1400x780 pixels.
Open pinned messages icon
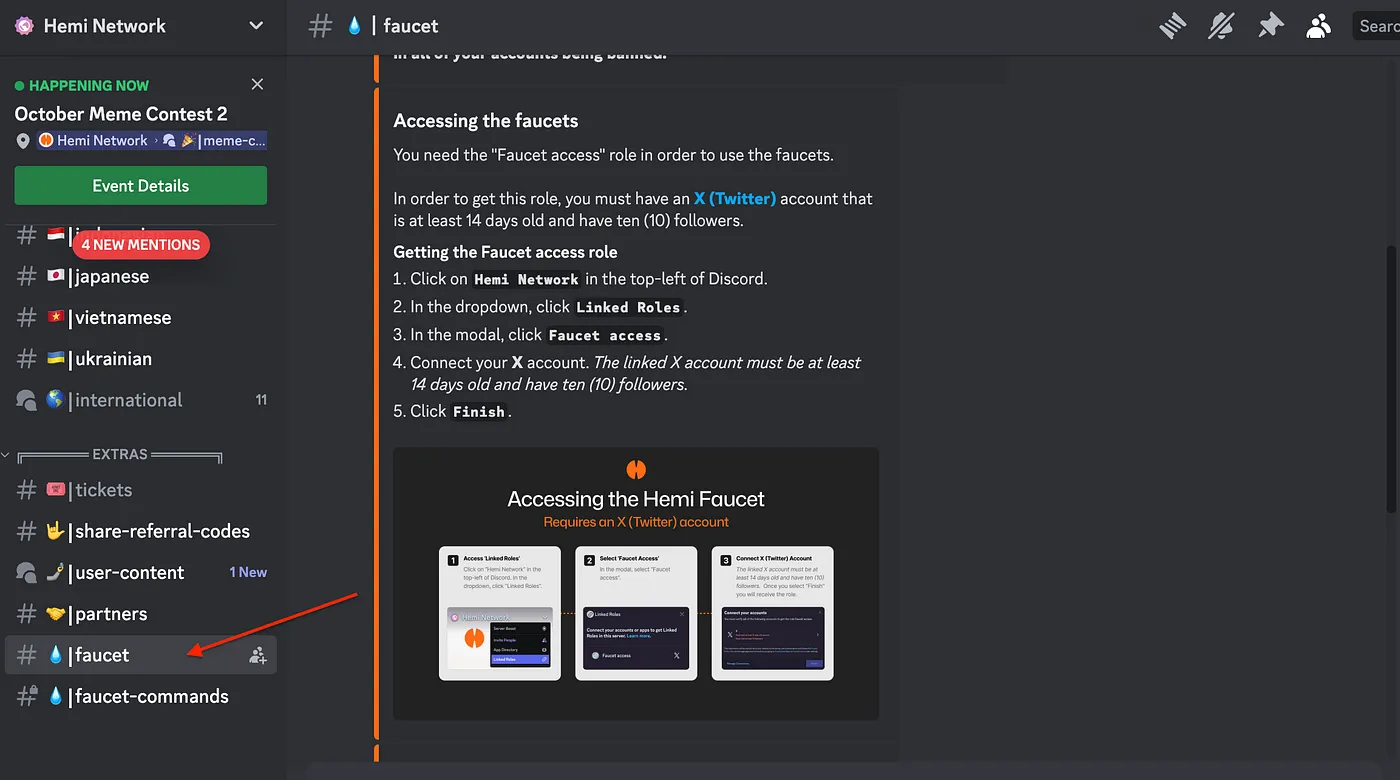[1270, 26]
